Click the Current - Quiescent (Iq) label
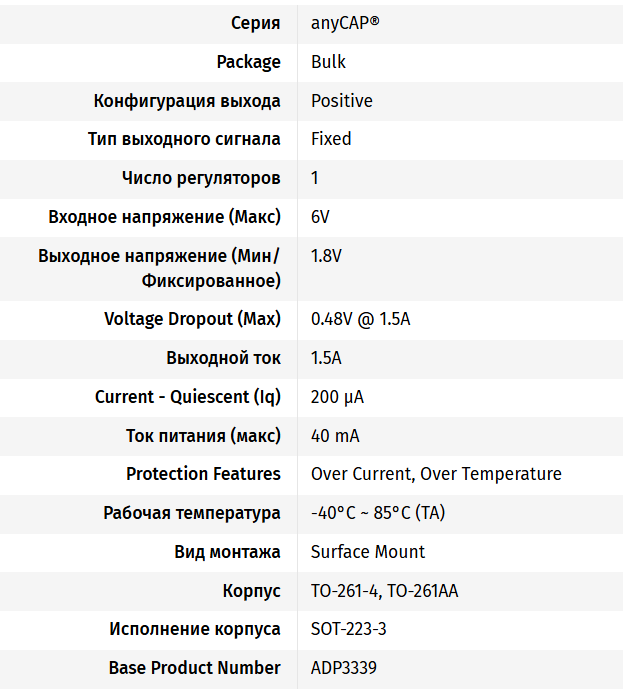Screen dimensions: 623x695 point(188,397)
